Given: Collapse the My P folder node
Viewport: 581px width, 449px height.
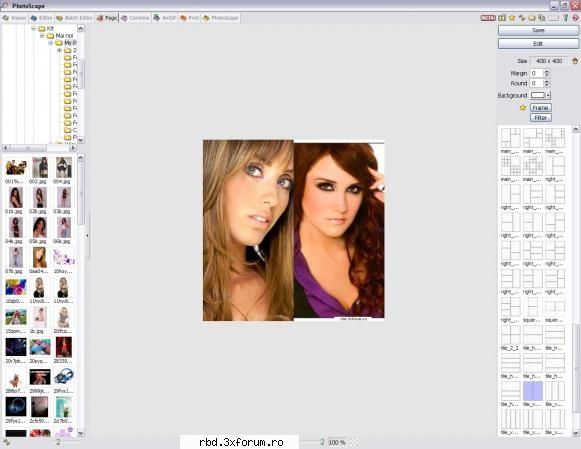Looking at the screenshot, I should (50, 43).
